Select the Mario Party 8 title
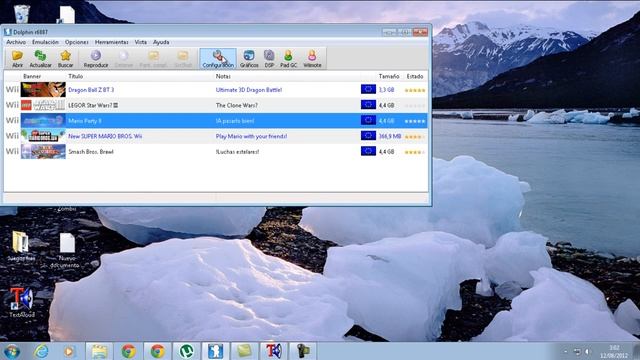The width and height of the screenshot is (640, 360). 85,121
